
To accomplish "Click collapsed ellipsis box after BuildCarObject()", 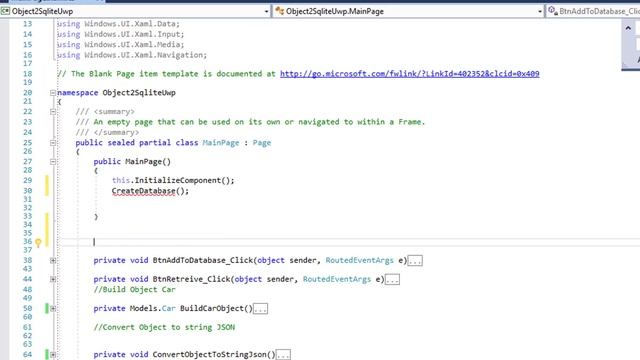I will tap(260, 309).
